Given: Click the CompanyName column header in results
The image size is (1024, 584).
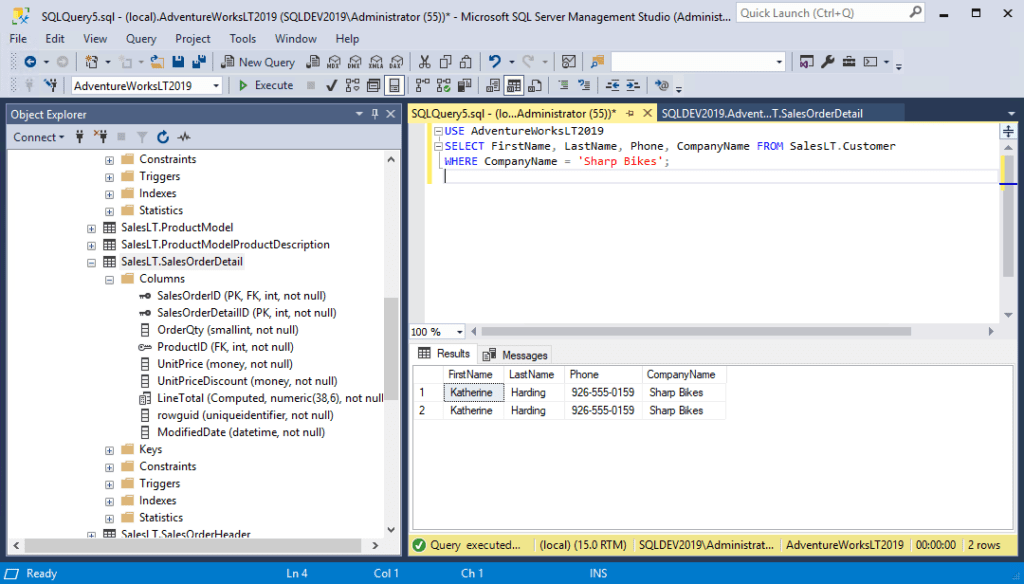Looking at the screenshot, I should tap(683, 374).
